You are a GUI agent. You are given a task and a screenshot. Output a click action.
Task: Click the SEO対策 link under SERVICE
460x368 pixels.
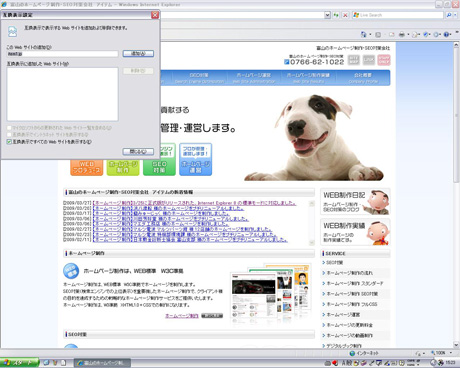tap(334, 263)
